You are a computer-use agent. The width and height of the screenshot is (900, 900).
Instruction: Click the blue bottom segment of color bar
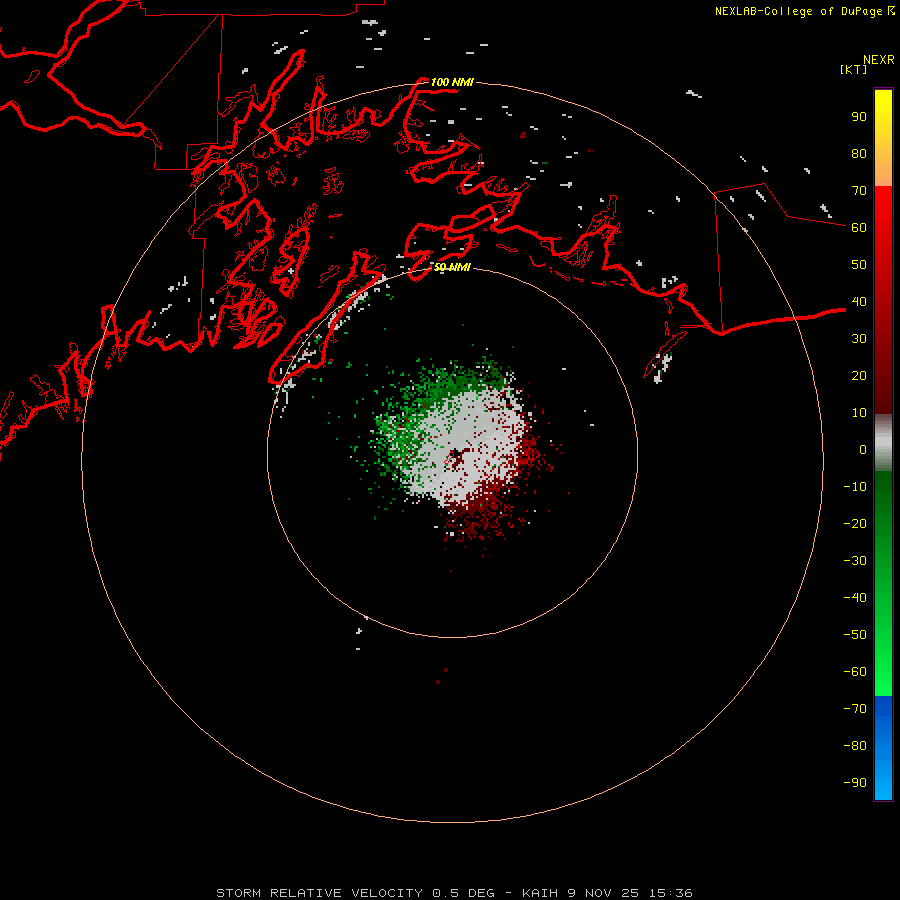tap(883, 748)
